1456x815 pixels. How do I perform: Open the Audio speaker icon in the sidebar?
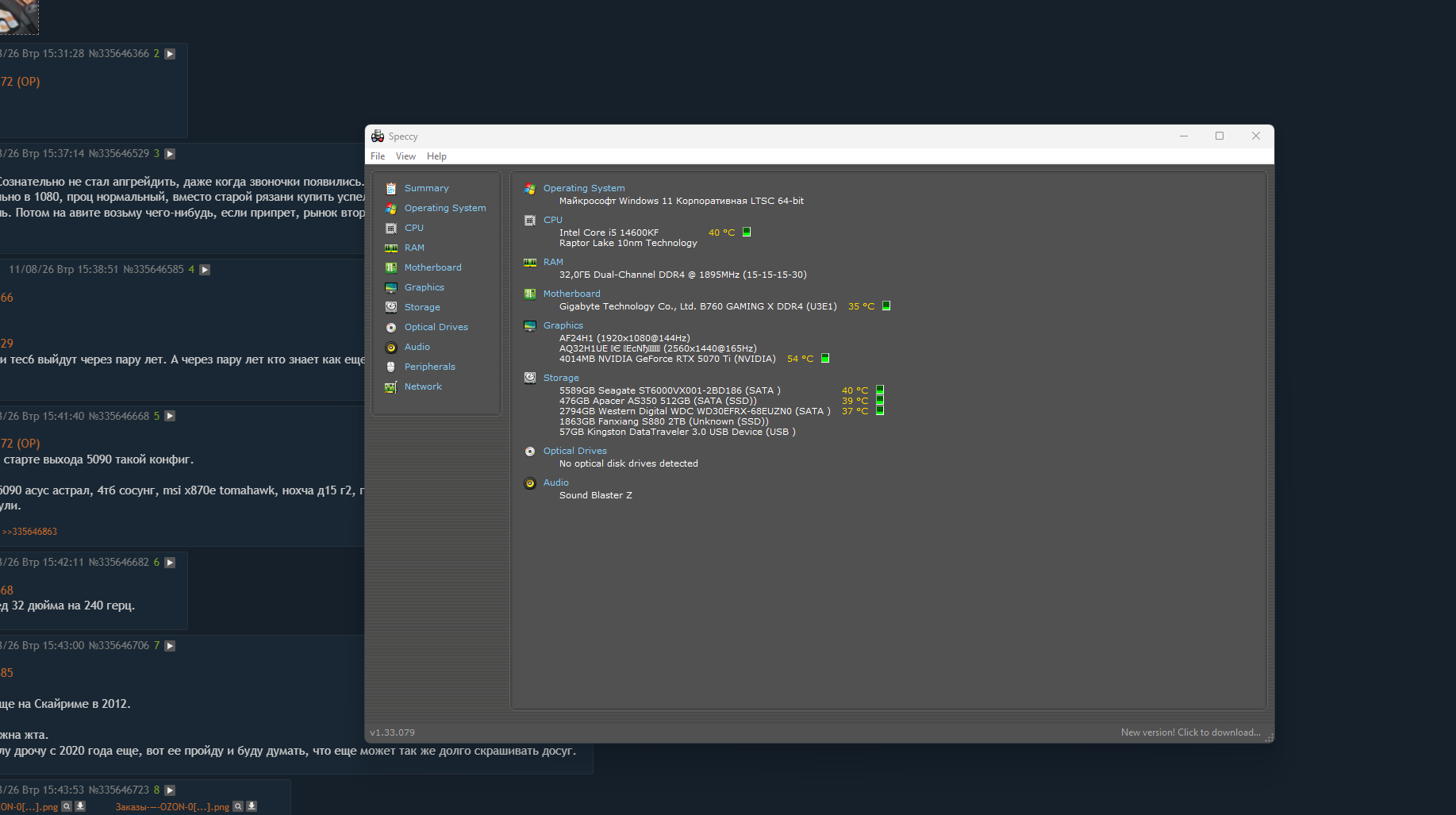coord(391,348)
